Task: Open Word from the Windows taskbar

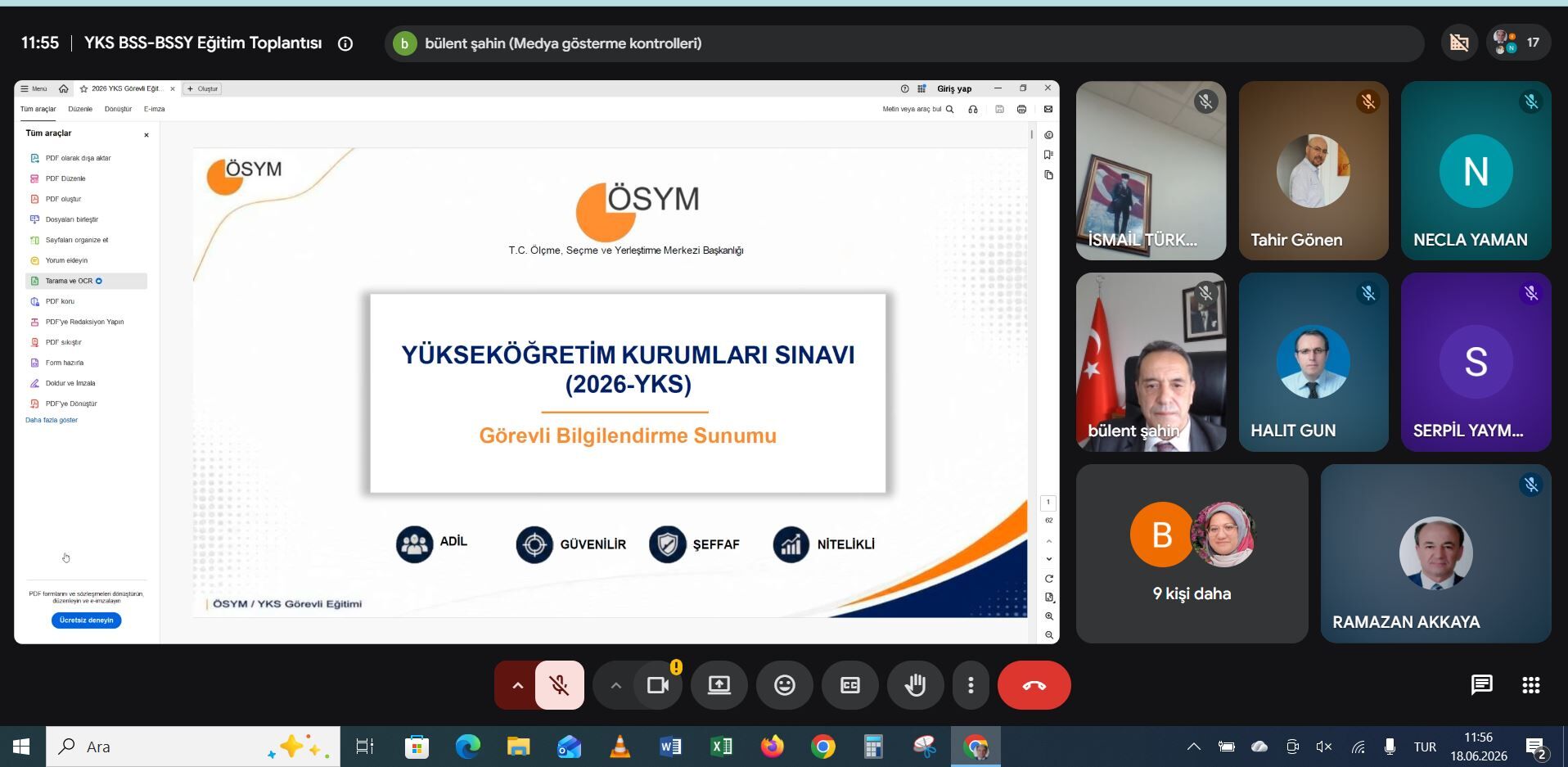Action: pos(670,747)
